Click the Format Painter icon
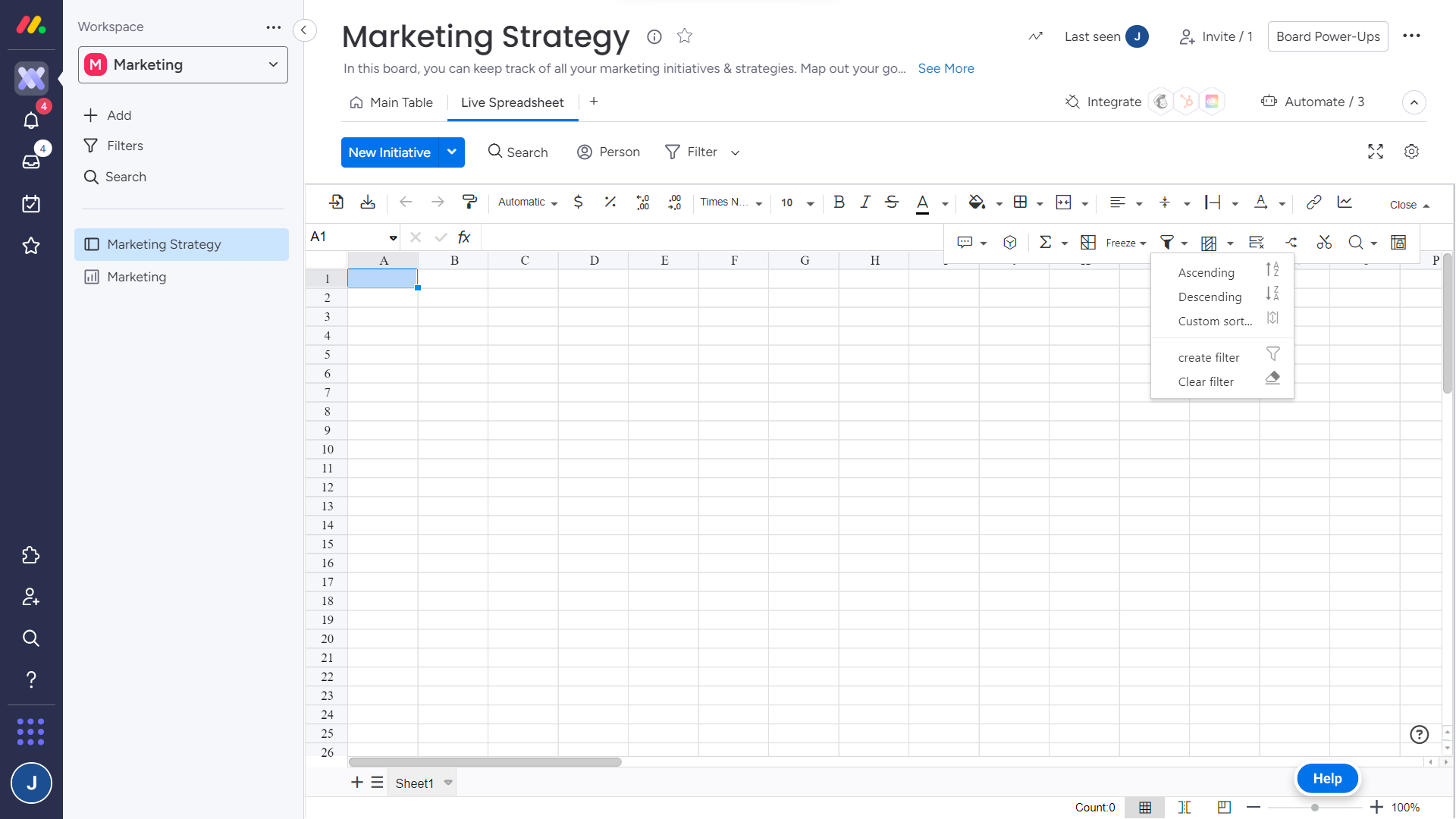 click(x=469, y=202)
